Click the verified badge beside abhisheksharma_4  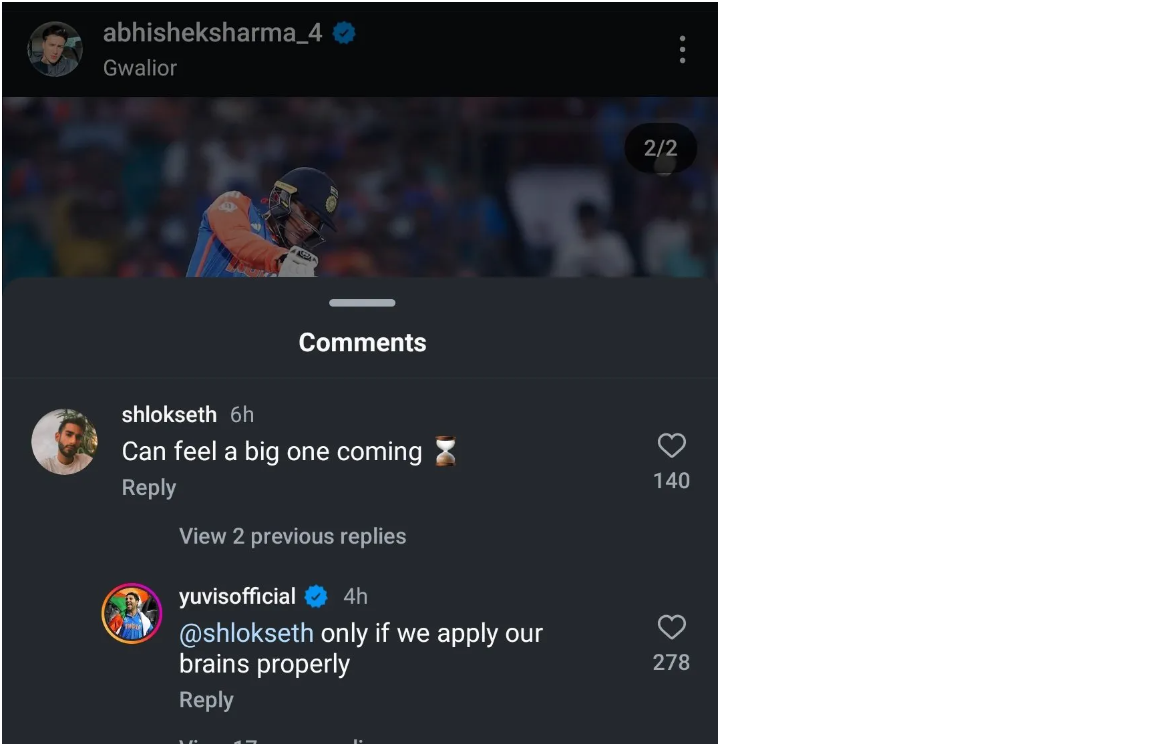coord(344,34)
